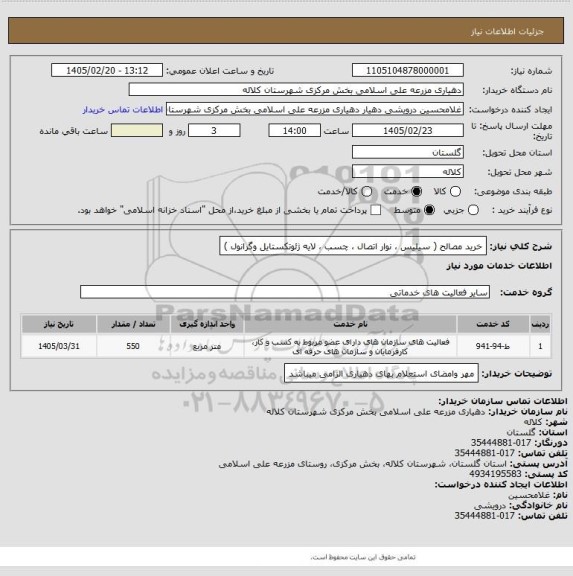This screenshot has height=576, width=573.
Task: Click the response deadline date 1405/02/23
Action: [x=408, y=130]
